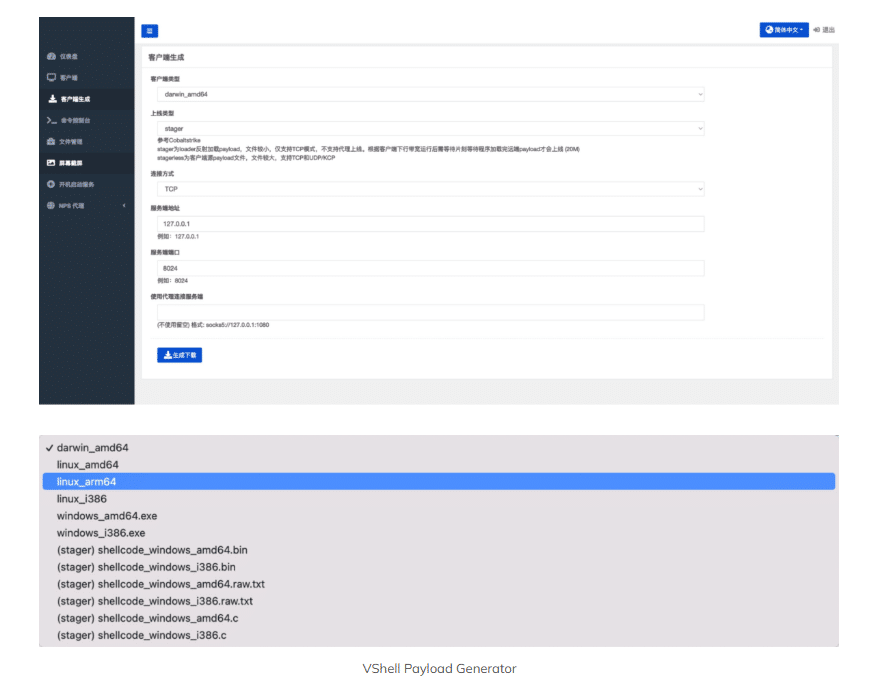Click the logout icon next to 退出

[817, 30]
